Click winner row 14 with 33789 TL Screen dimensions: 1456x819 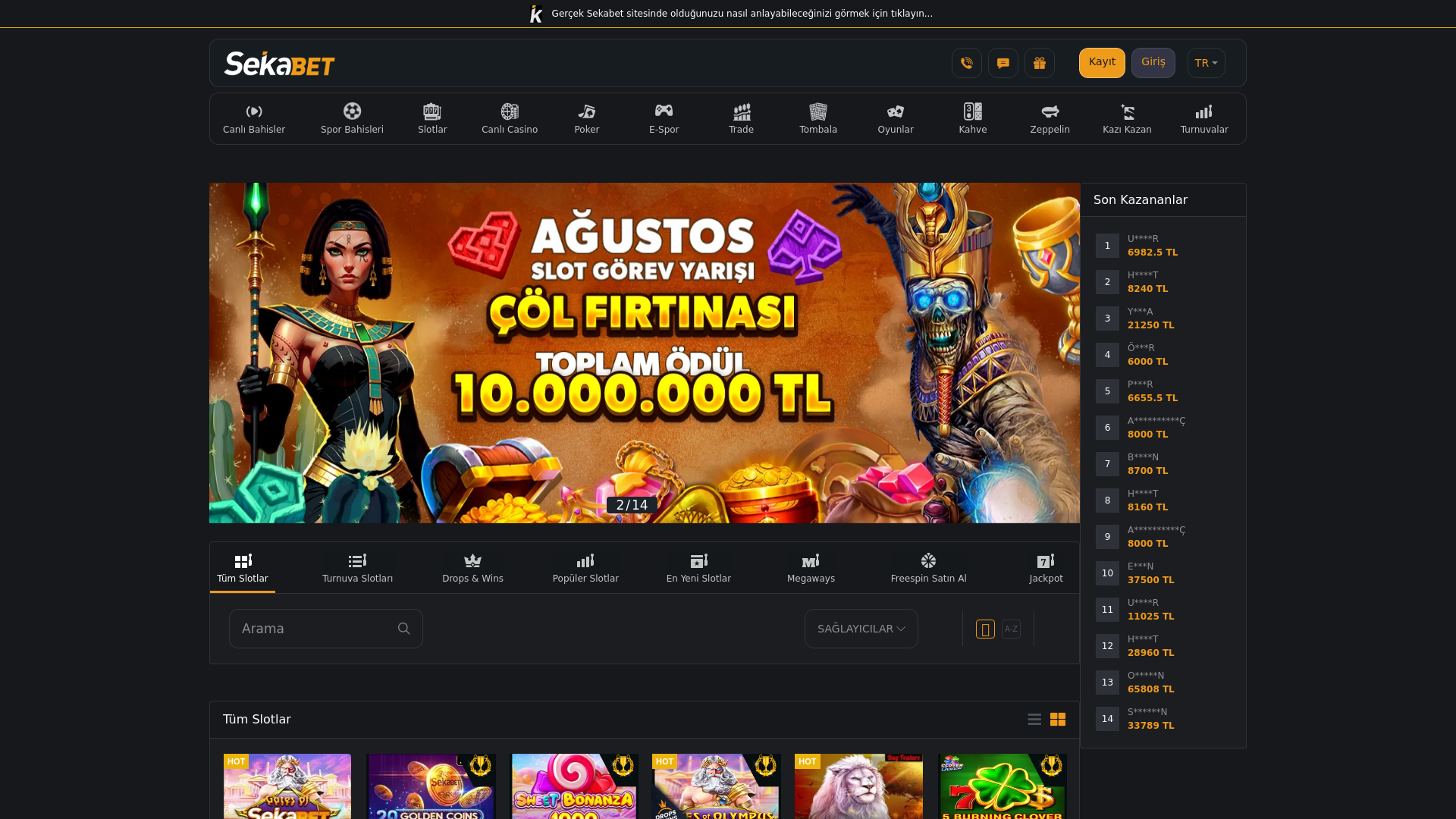tap(1163, 719)
